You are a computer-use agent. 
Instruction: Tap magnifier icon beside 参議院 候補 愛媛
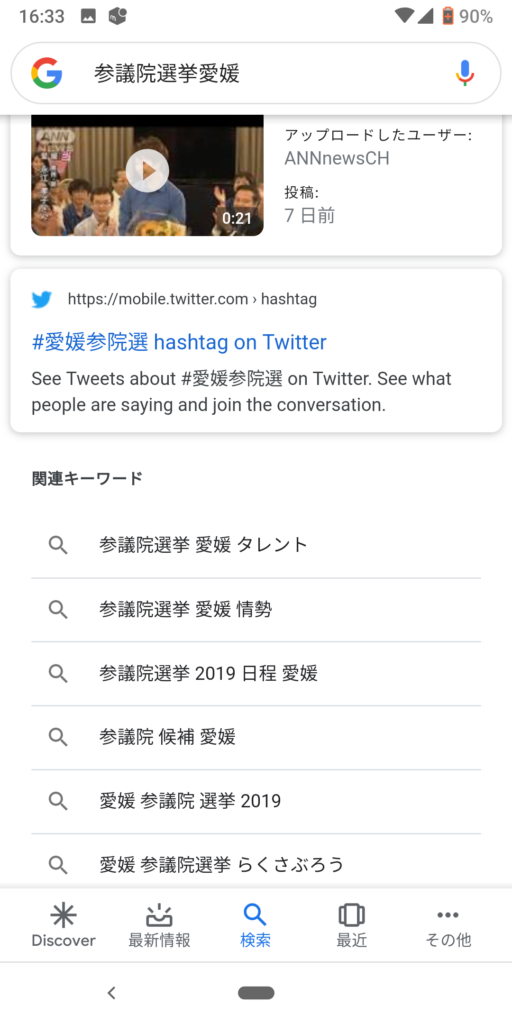click(58, 737)
